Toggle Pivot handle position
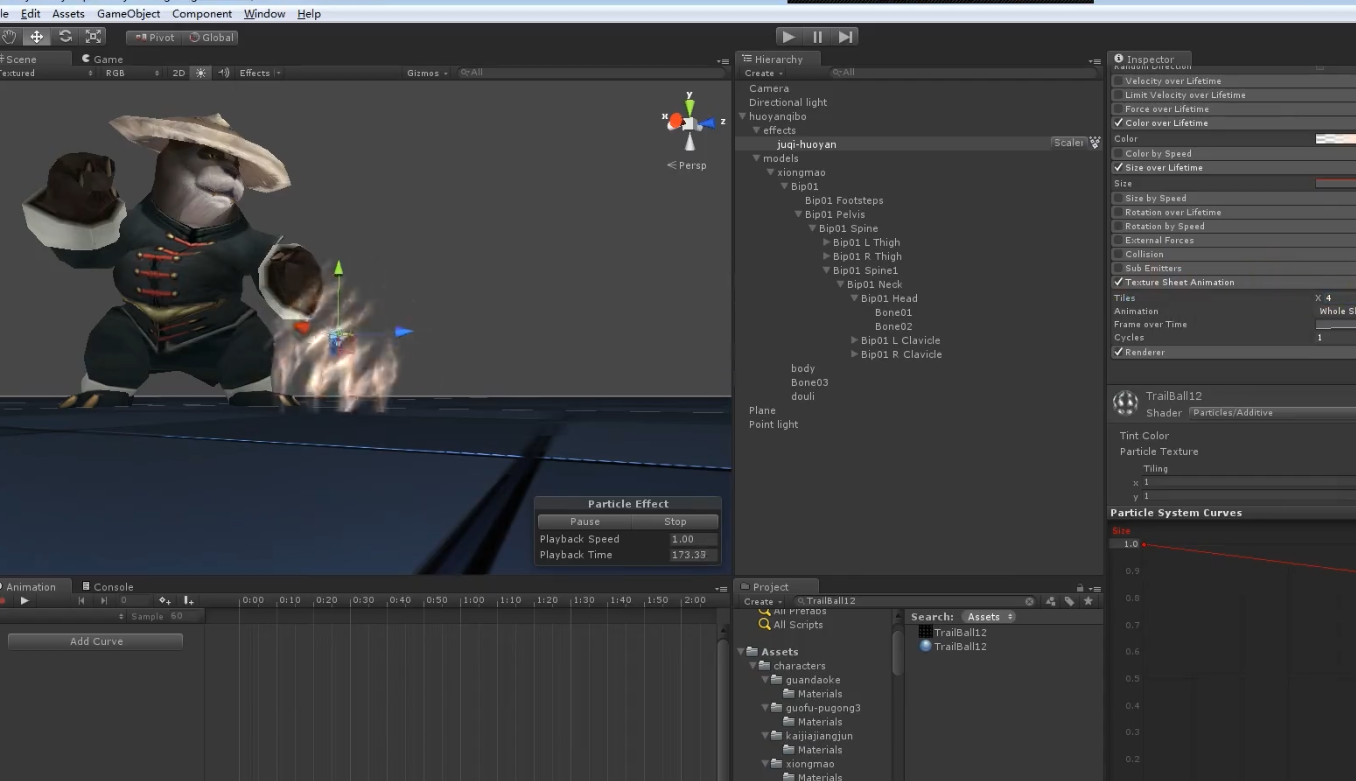This screenshot has height=781, width=1356. pyautogui.click(x=153, y=38)
